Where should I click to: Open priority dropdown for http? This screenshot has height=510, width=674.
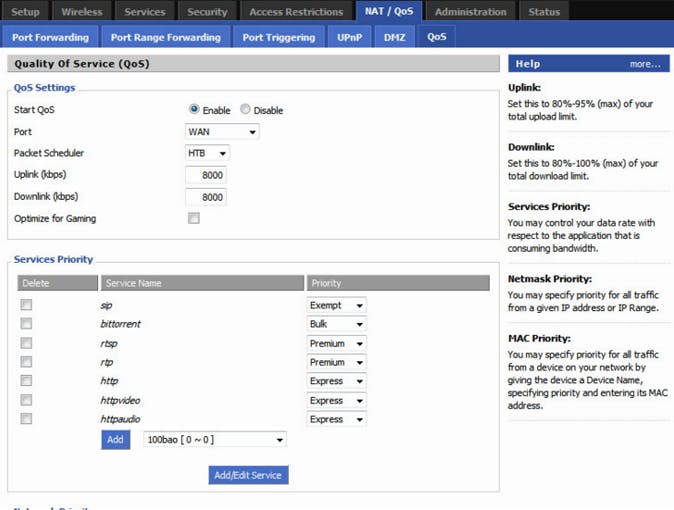coord(337,381)
